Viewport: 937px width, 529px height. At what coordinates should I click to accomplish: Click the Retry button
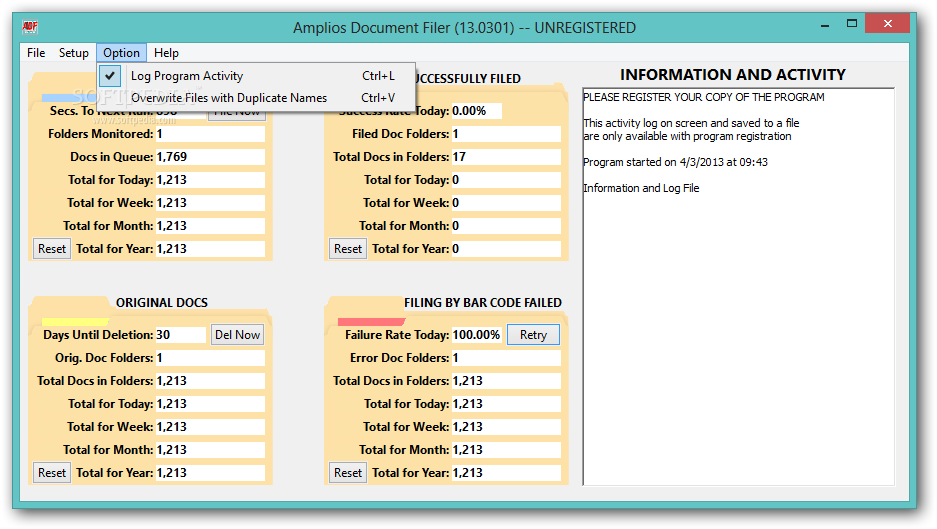(x=533, y=335)
